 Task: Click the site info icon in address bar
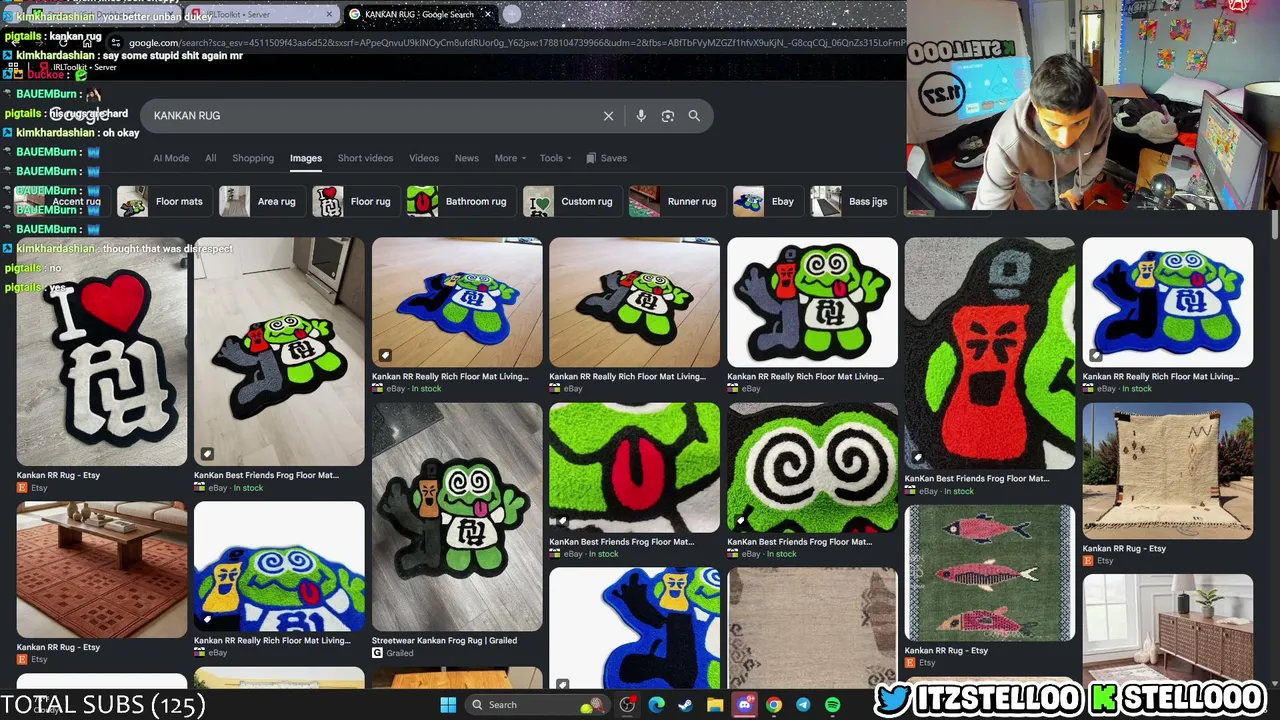pyautogui.click(x=116, y=43)
